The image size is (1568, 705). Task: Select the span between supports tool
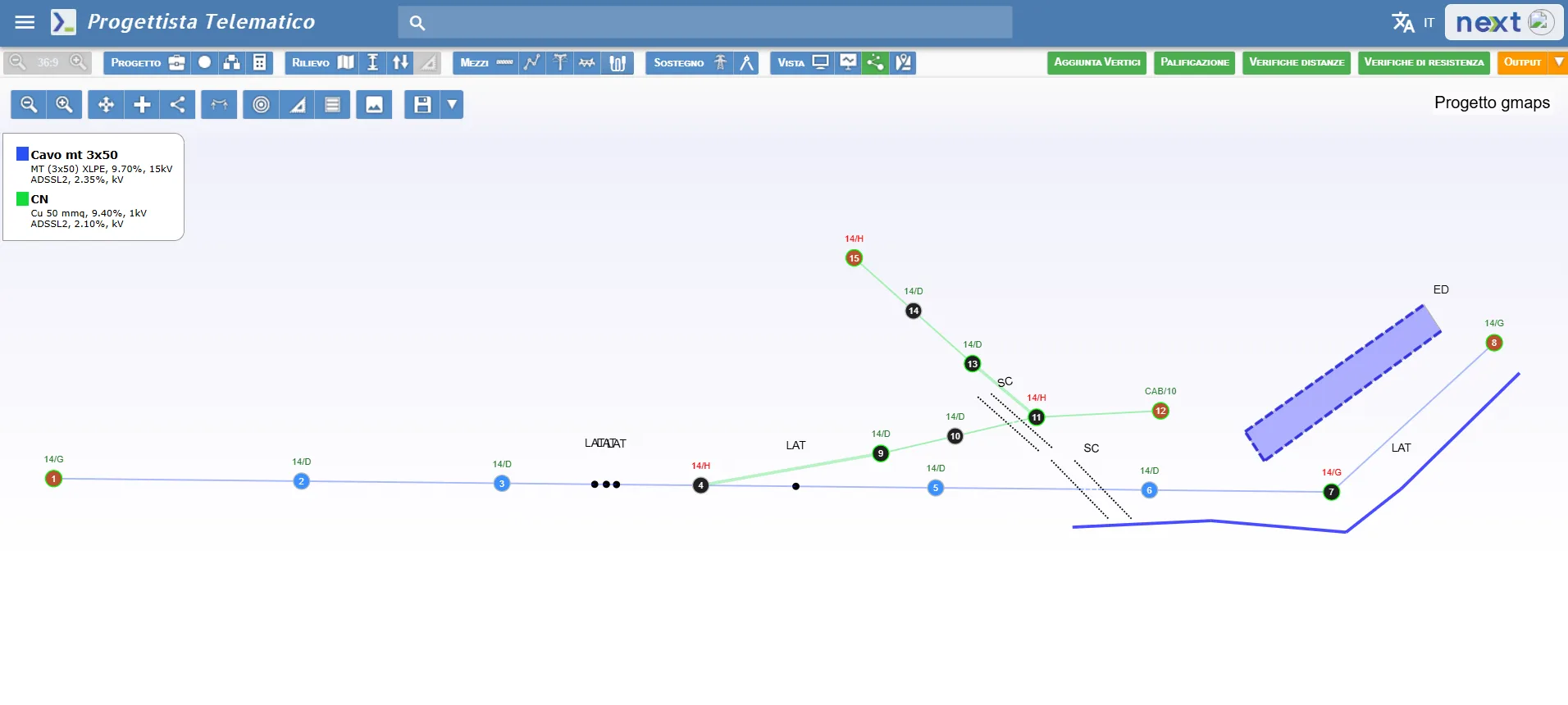click(219, 104)
